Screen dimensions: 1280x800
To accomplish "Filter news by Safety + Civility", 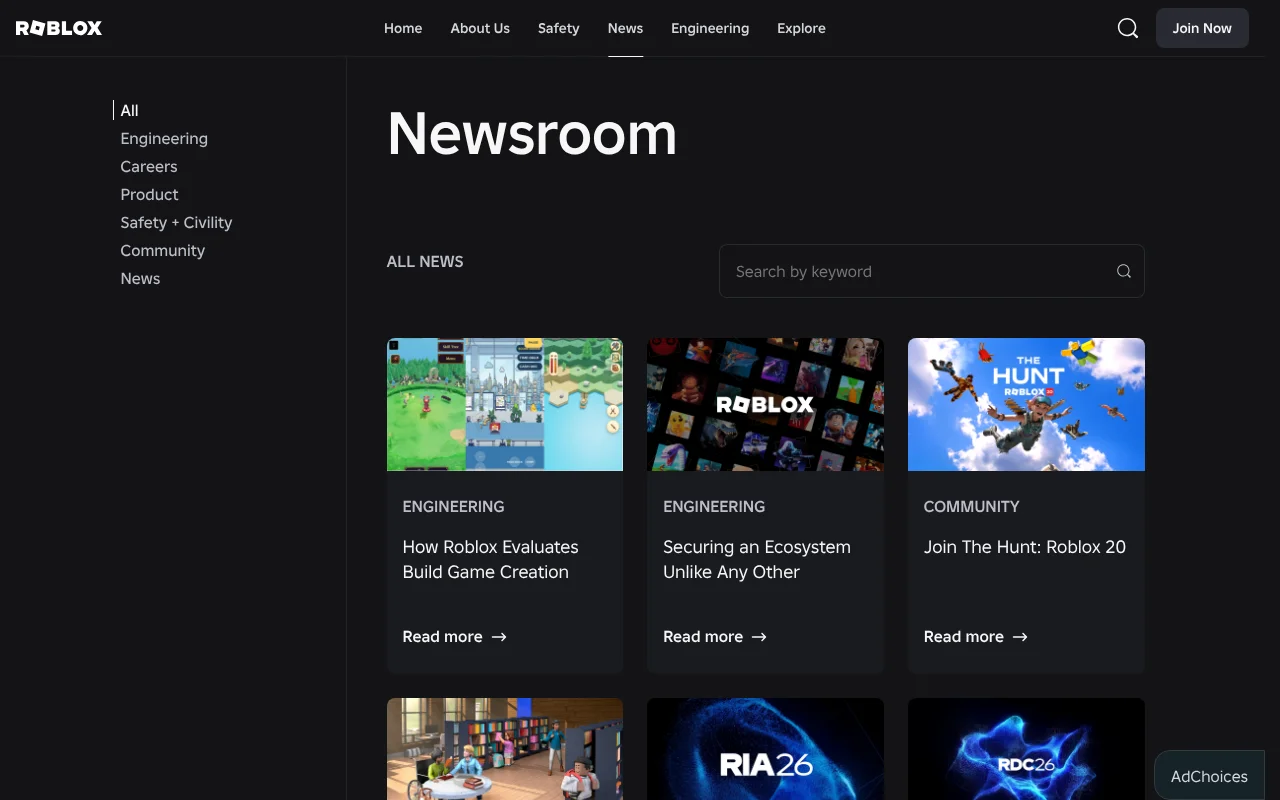I will click(176, 223).
